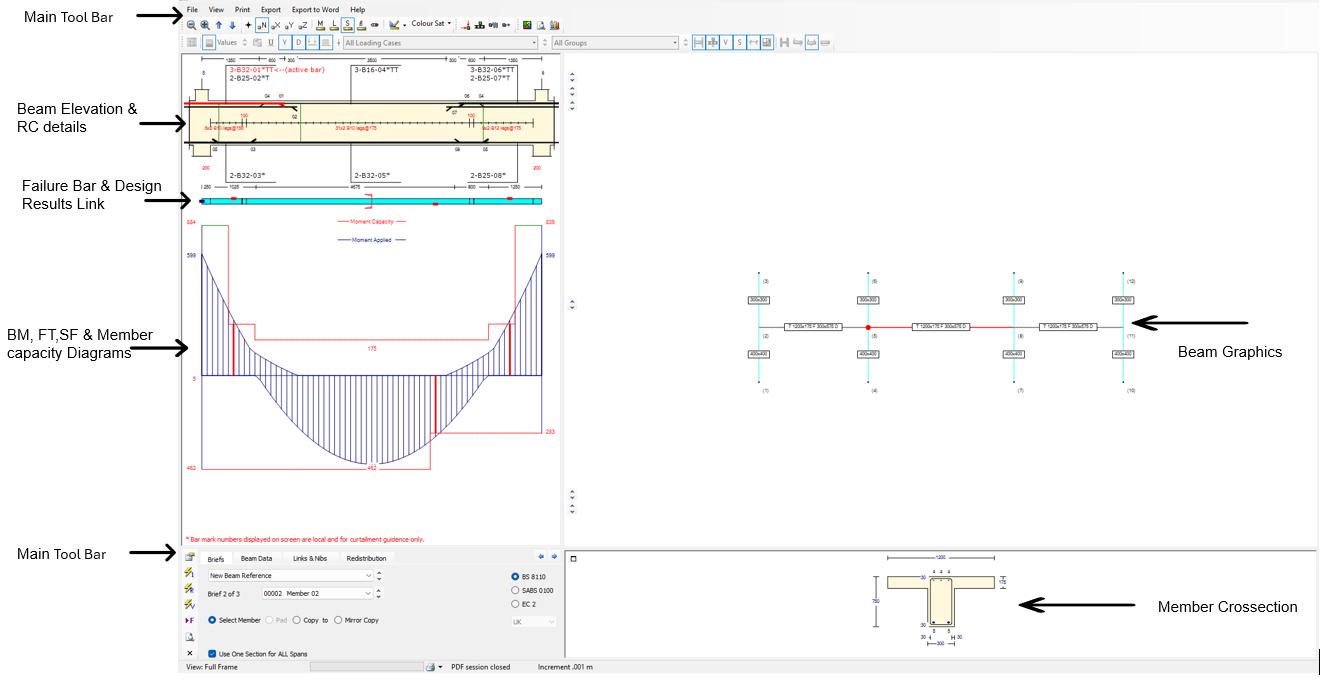Image resolution: width=1323 pixels, height=690 pixels.
Task: Toggle the S diagram toolbar icon
Action: [x=348, y=25]
